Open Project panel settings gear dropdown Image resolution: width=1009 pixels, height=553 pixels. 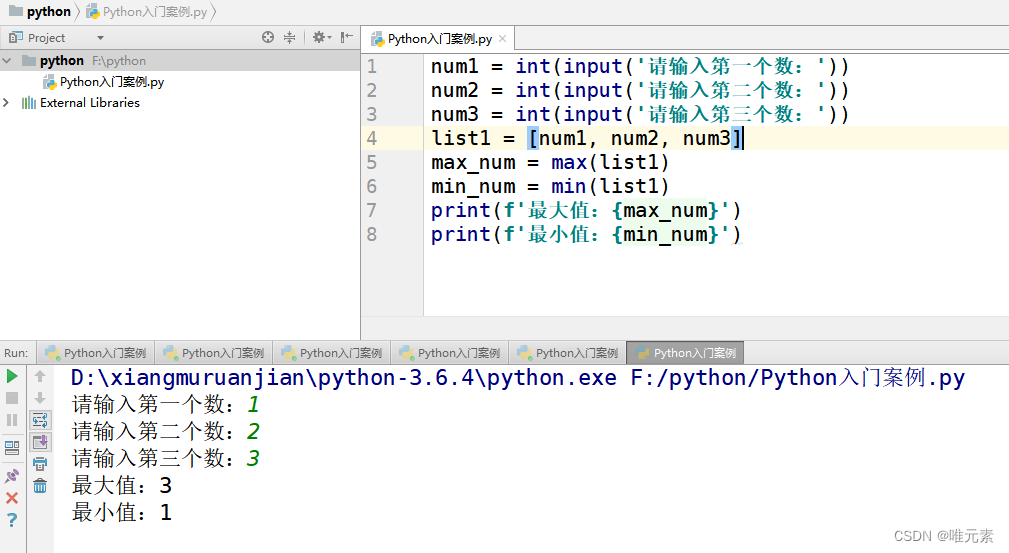tap(320, 37)
